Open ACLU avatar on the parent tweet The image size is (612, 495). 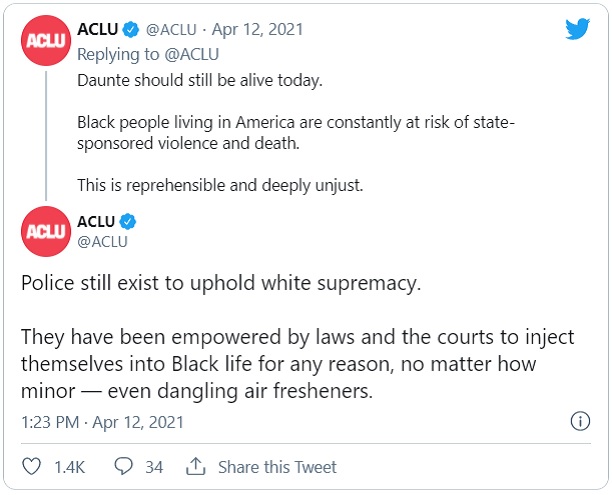coord(45,42)
